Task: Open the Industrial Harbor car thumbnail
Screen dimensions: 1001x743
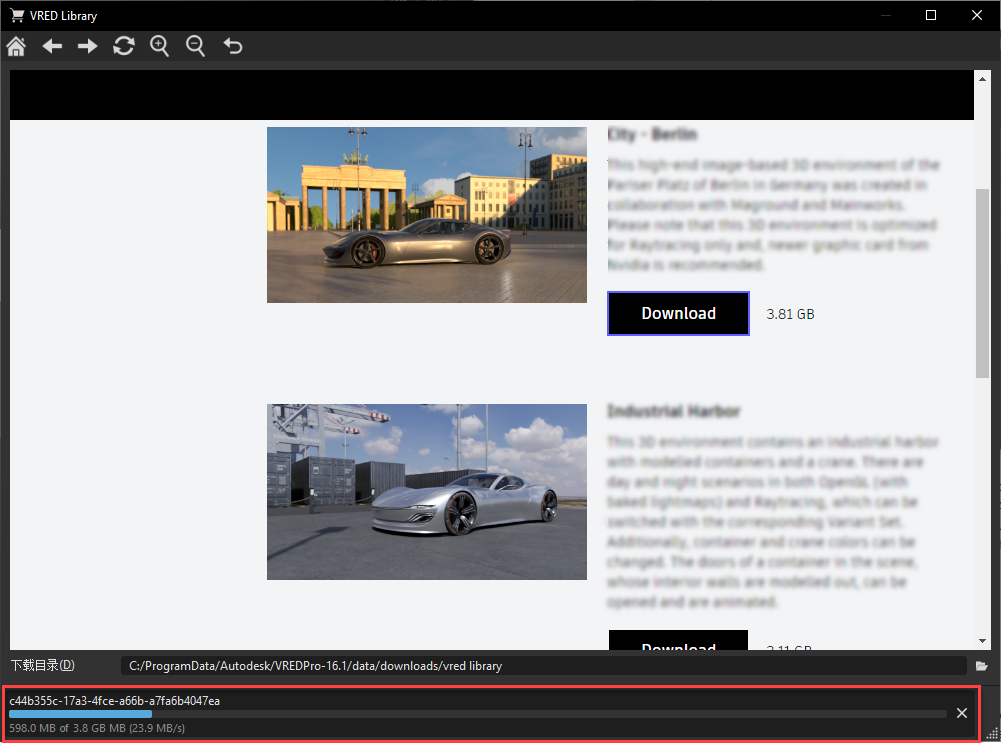Action: [426, 492]
